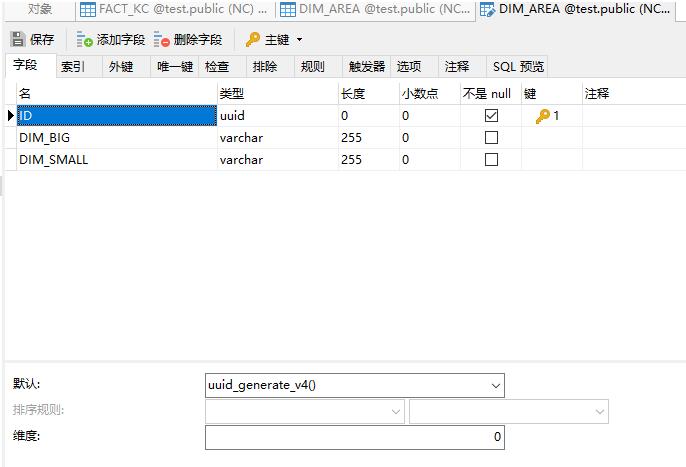This screenshot has width=686, height=467.
Task: Switch to the SQL 预览 tab
Action: (x=518, y=67)
